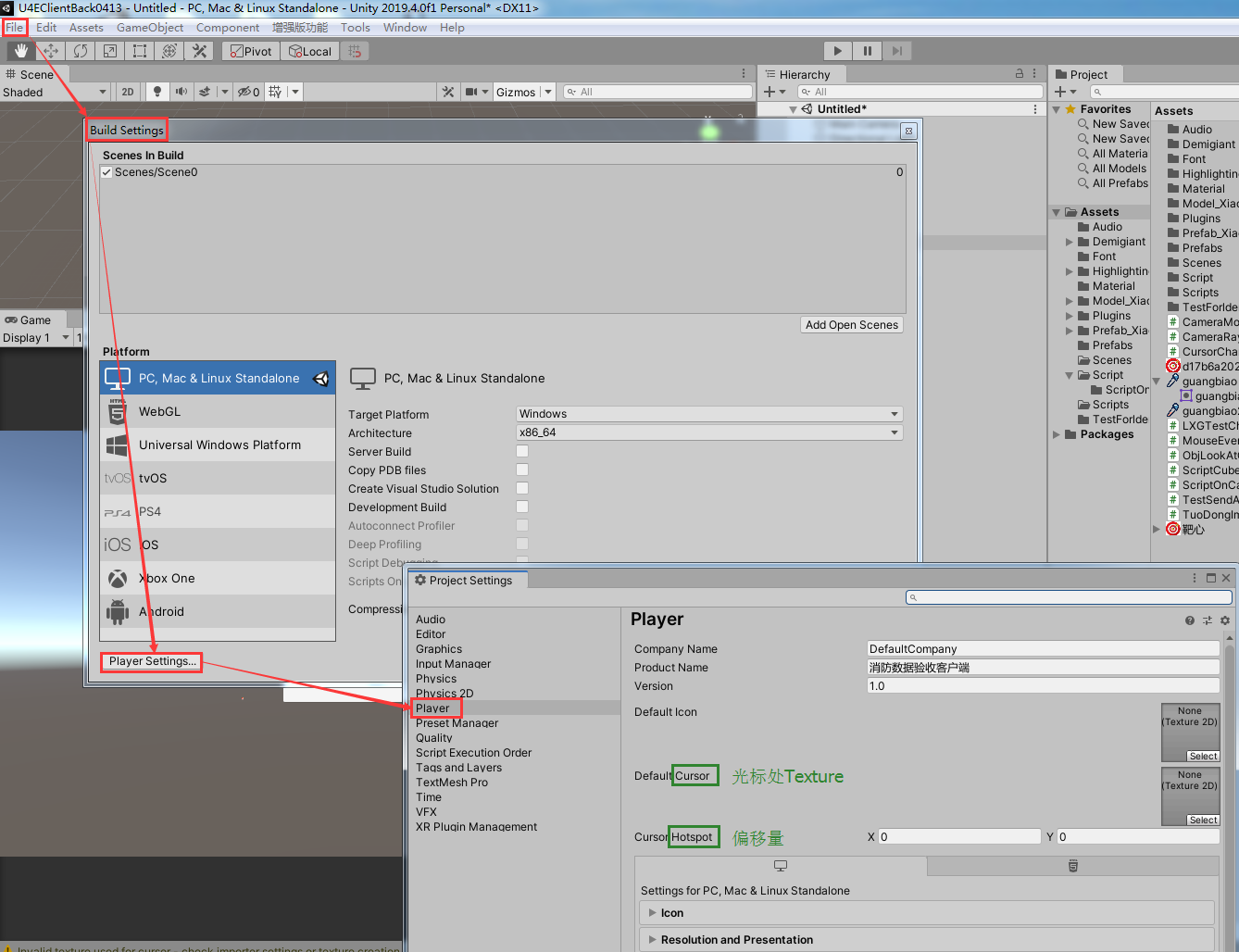This screenshot has height=952, width=1239.
Task: Select standalone platform settings tab icon
Action: [781, 866]
